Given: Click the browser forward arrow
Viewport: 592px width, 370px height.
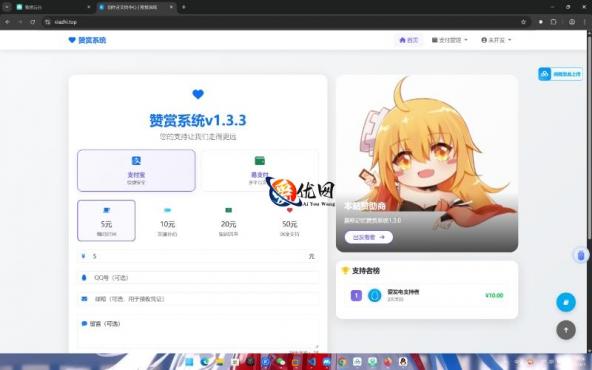Looking at the screenshot, I should point(20,22).
